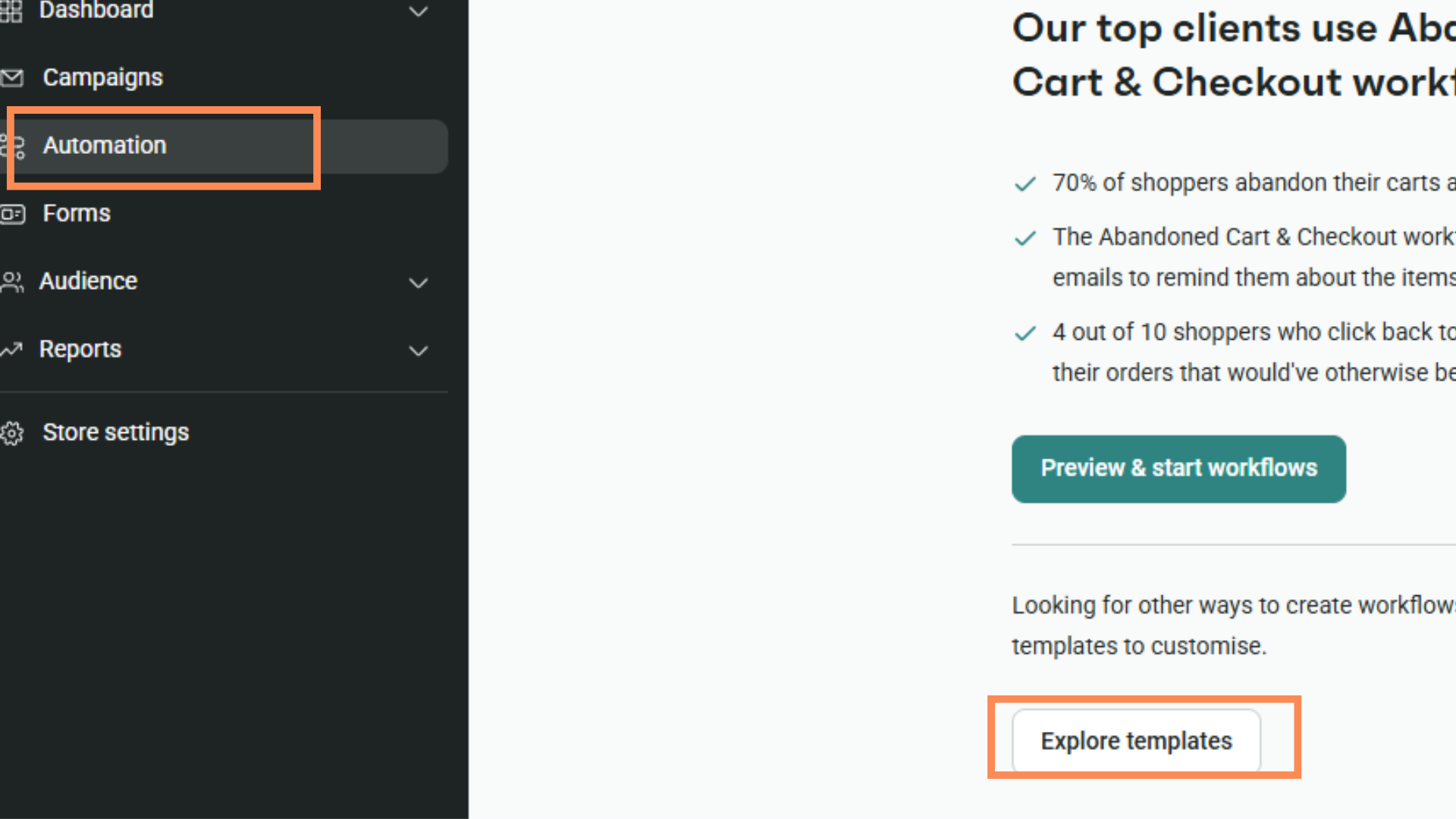
Task: Expand the Reports submenu chevron
Action: click(x=418, y=351)
